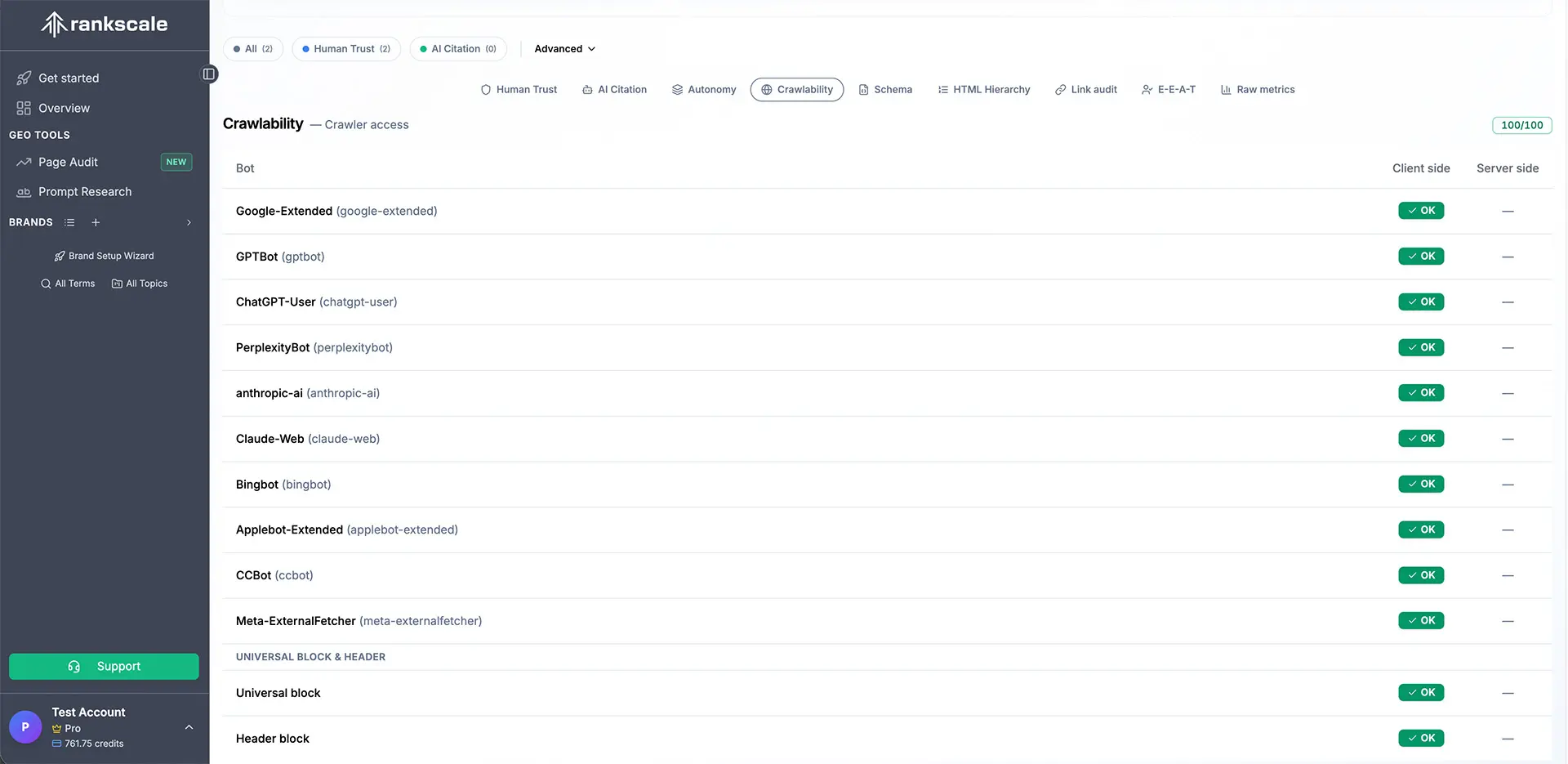Open the HTML Hierarchy tab
The image size is (1568, 764).
(983, 89)
